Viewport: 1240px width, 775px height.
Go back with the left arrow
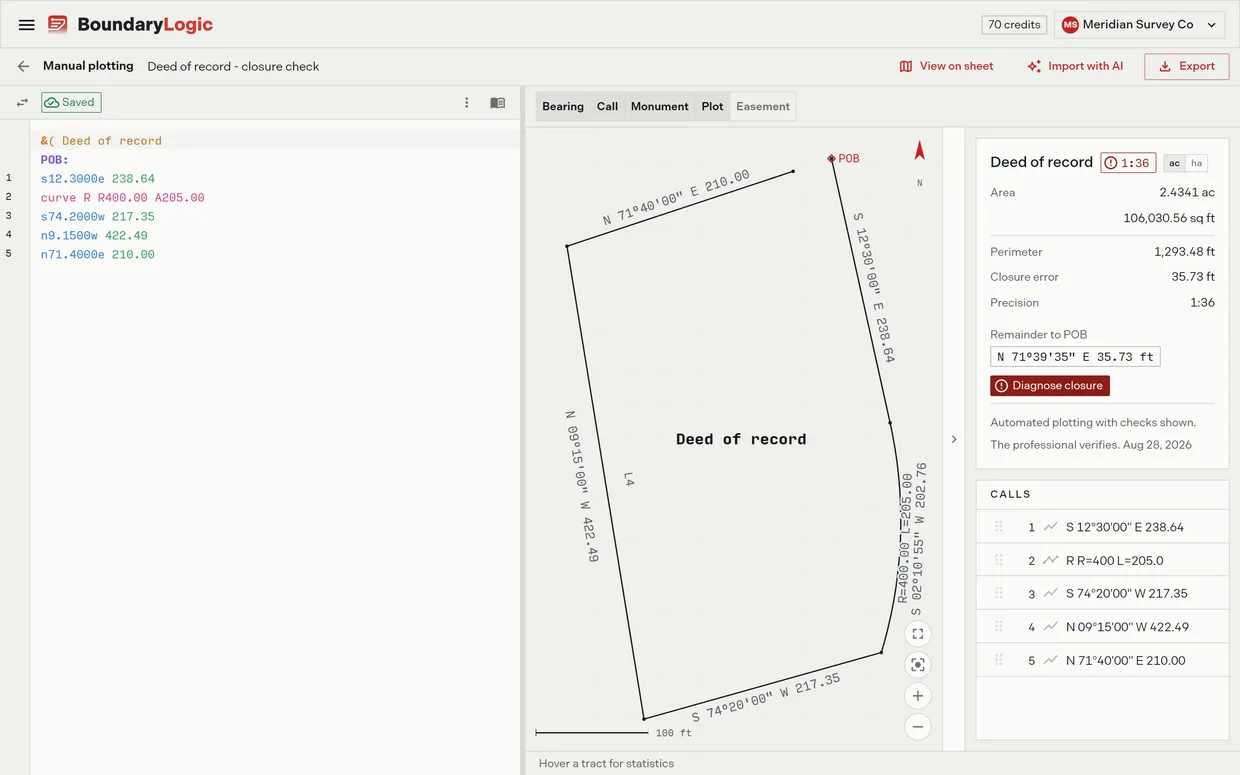click(x=23, y=66)
